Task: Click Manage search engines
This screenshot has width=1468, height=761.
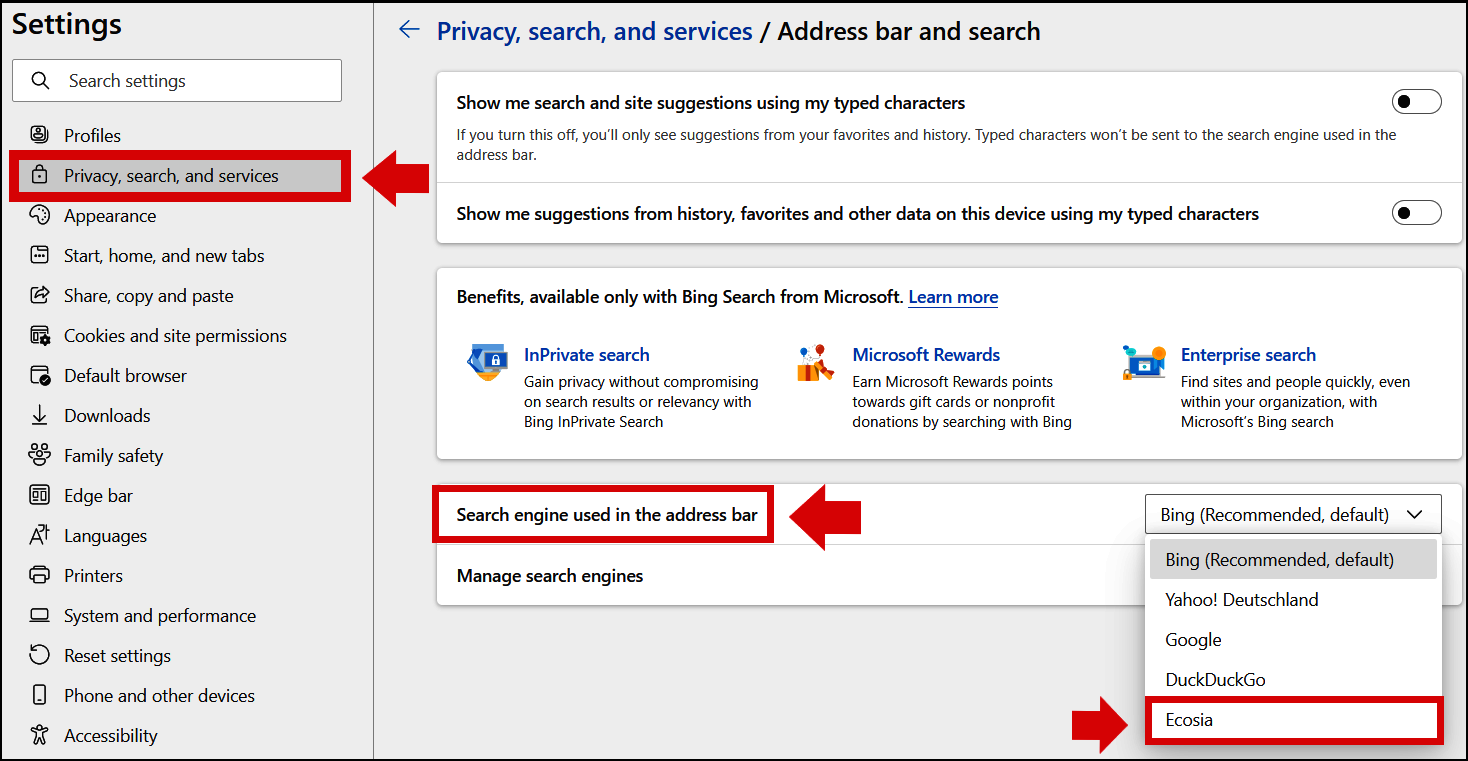Action: pyautogui.click(x=550, y=575)
